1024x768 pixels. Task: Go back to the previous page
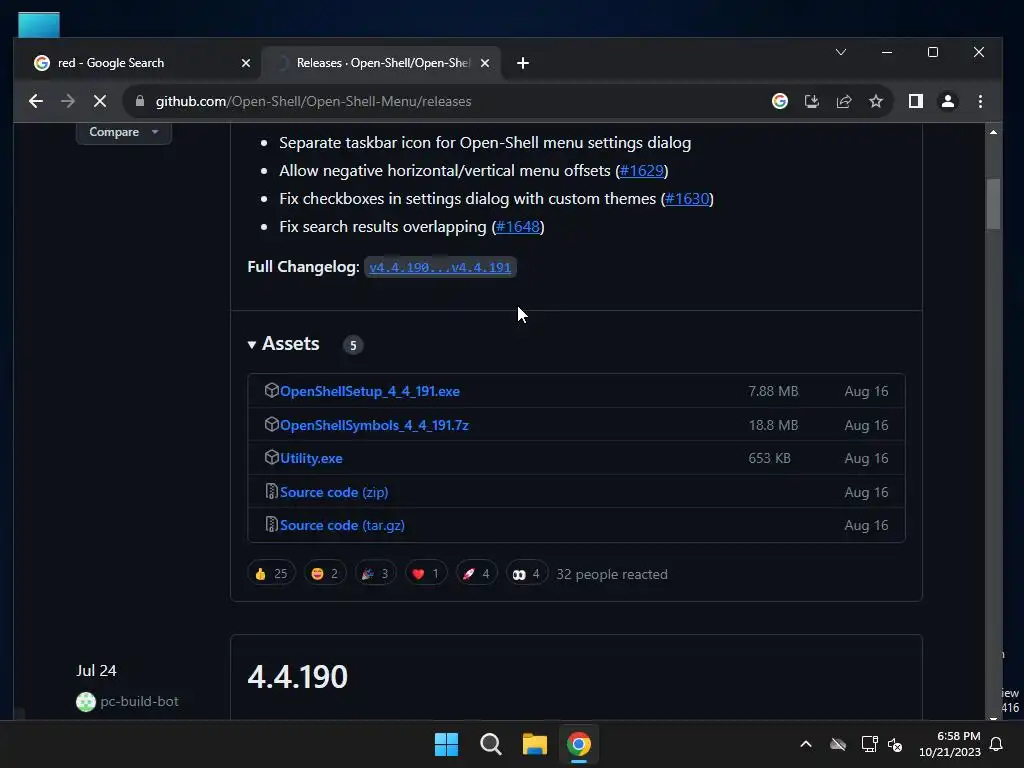[36, 101]
